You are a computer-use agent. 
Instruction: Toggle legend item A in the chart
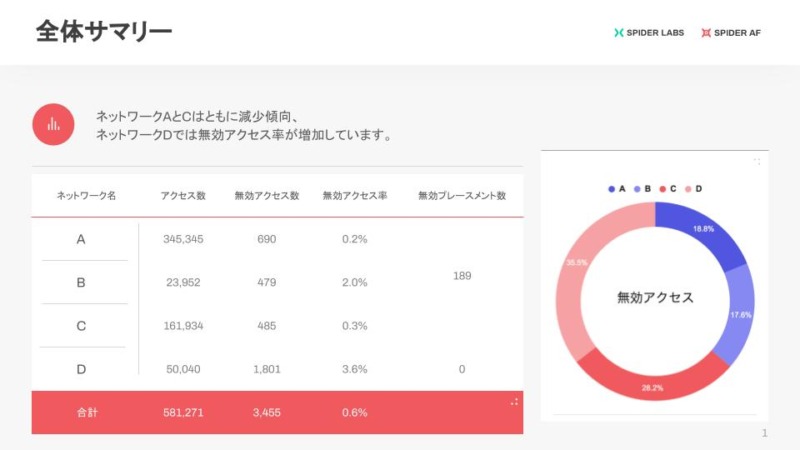pyautogui.click(x=617, y=189)
